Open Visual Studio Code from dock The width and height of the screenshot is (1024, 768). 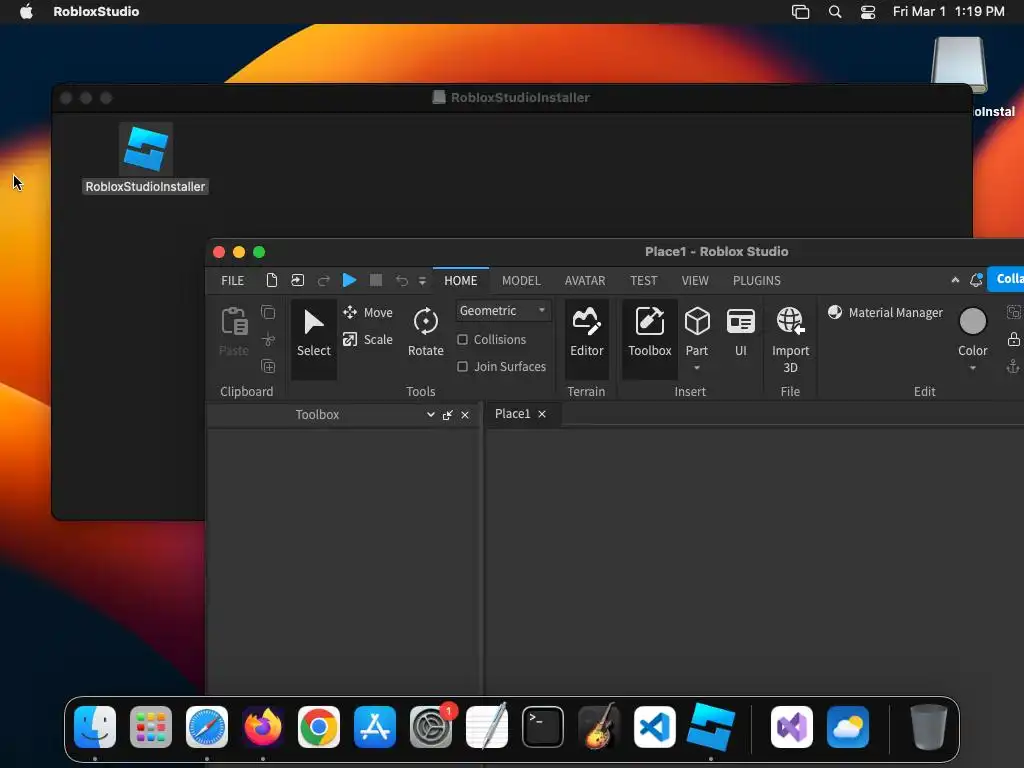pos(654,727)
